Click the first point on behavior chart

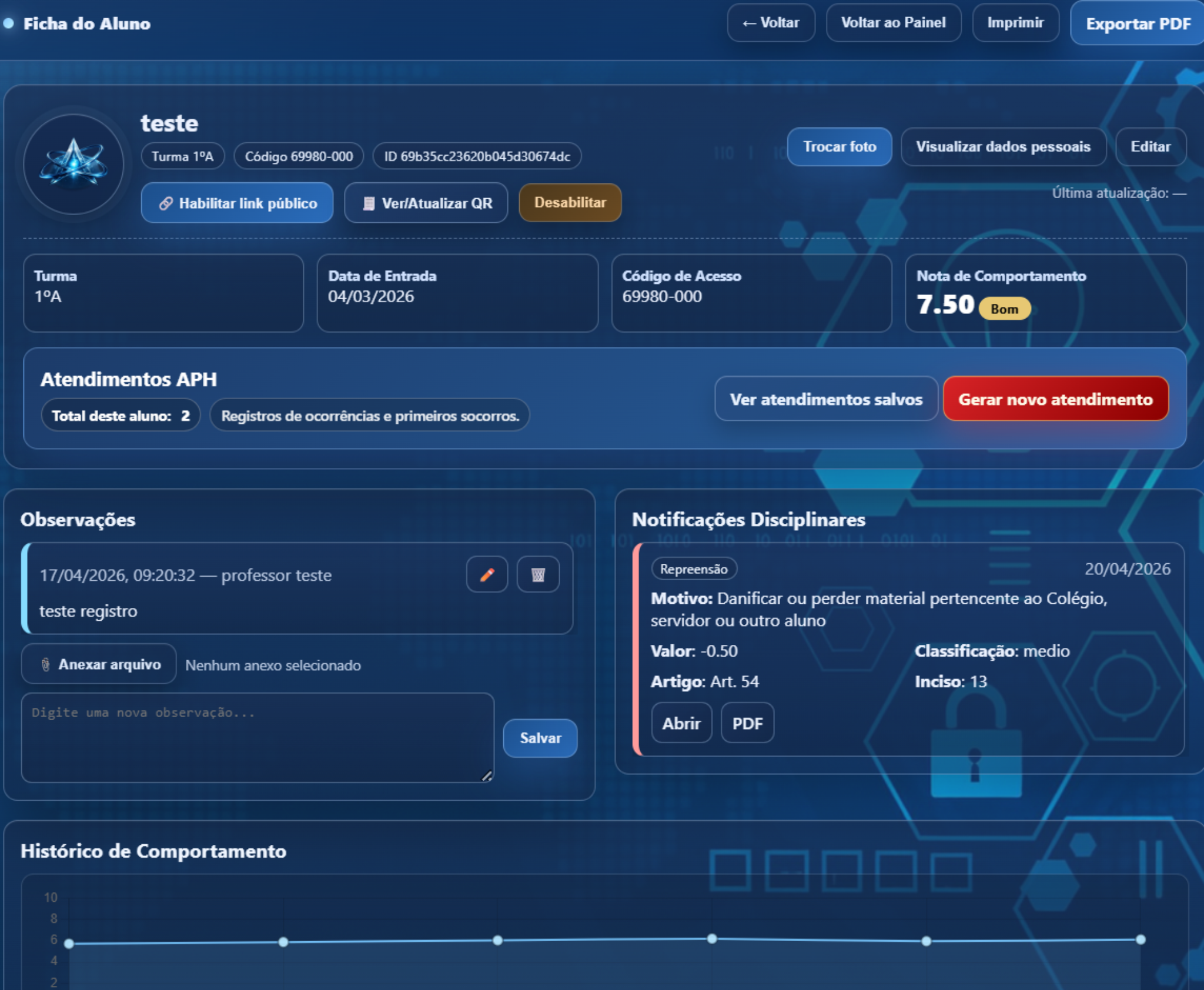[69, 944]
